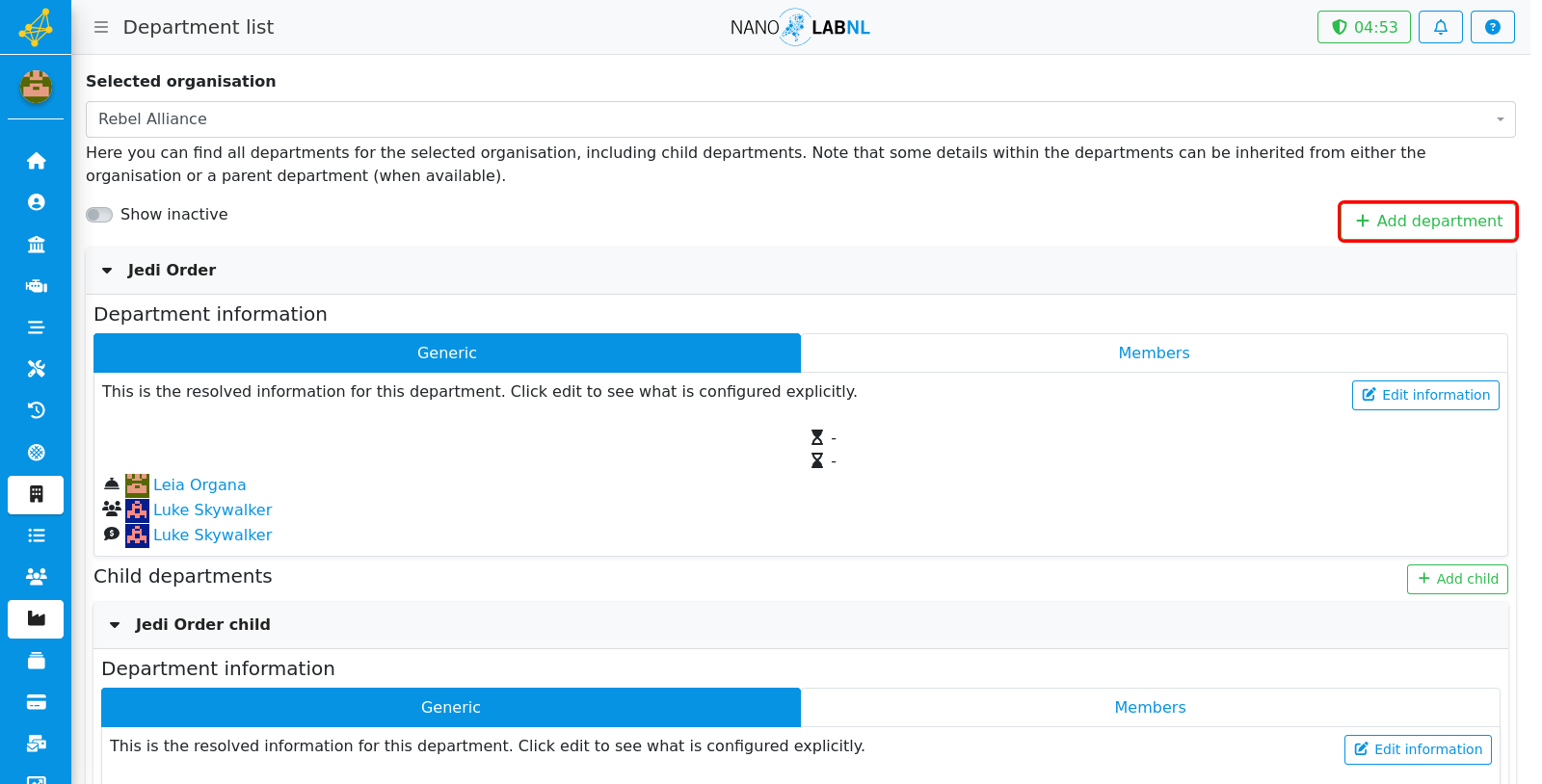This screenshot has width=1542, height=784.
Task: Click the factory sidebar icon
Action: pyautogui.click(x=36, y=619)
